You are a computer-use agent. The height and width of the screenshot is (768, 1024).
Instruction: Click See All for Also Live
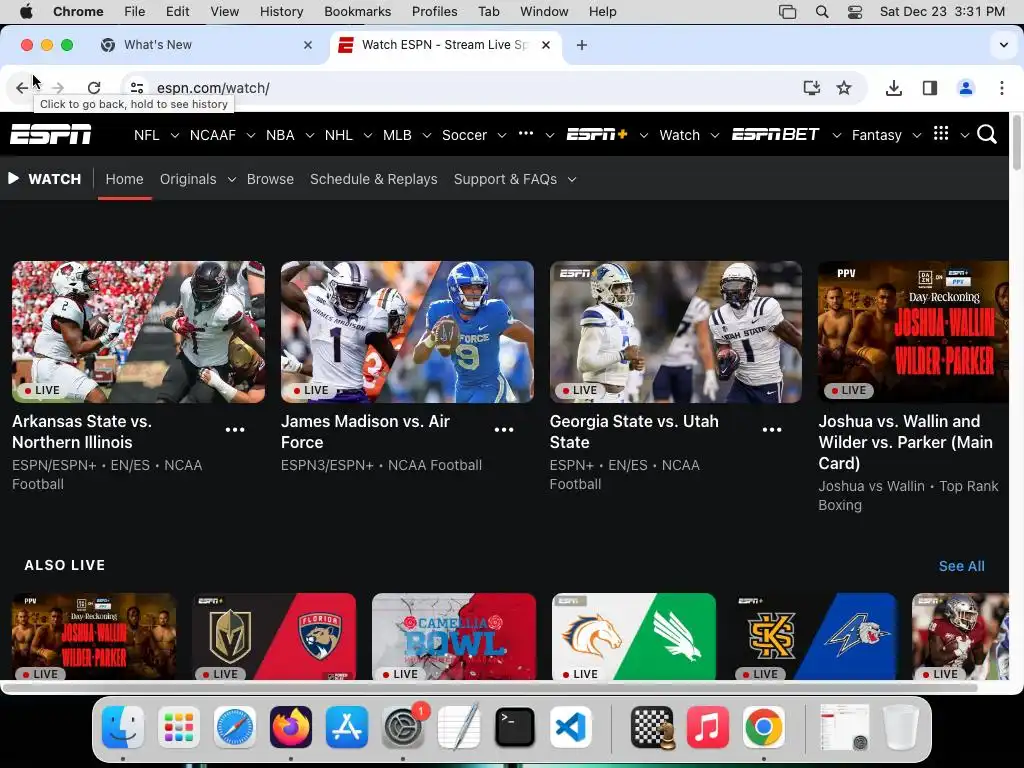click(x=961, y=566)
